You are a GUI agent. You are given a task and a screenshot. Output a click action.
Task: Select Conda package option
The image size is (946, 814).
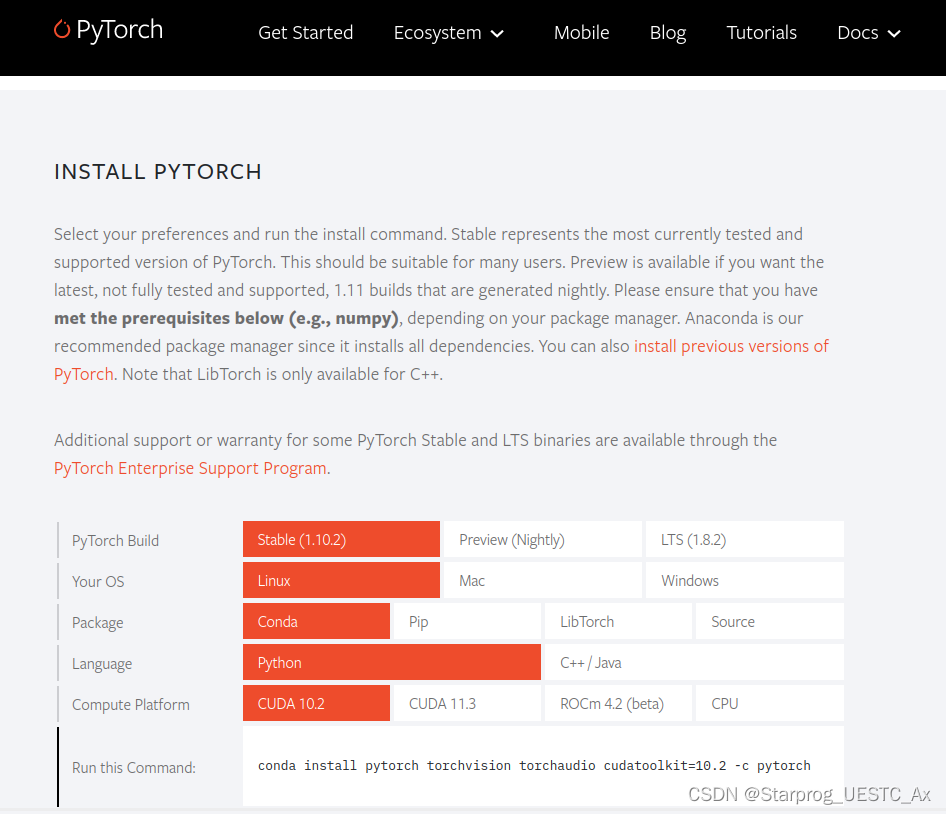[x=316, y=621]
